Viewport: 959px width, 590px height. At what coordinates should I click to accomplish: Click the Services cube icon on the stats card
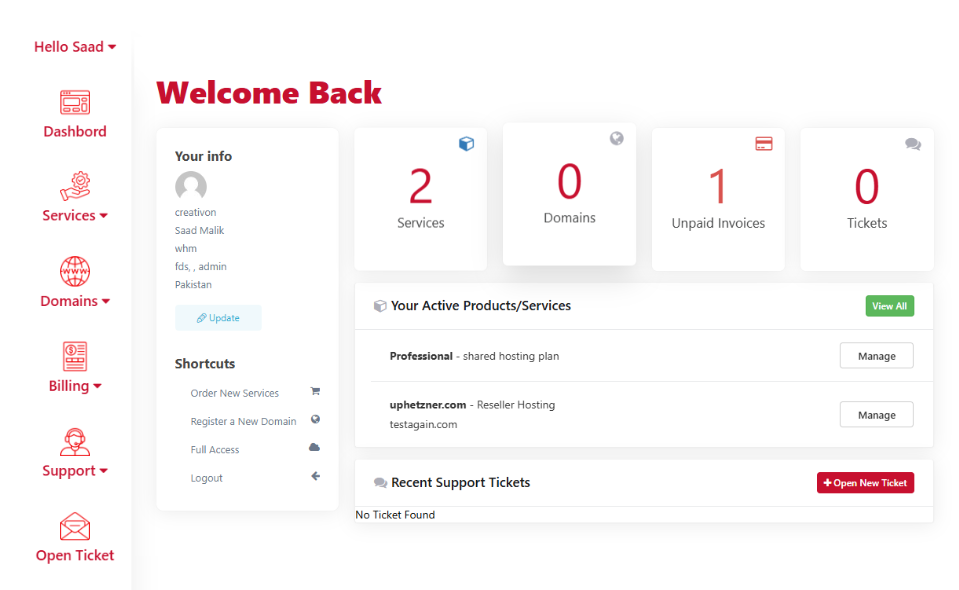tap(466, 143)
